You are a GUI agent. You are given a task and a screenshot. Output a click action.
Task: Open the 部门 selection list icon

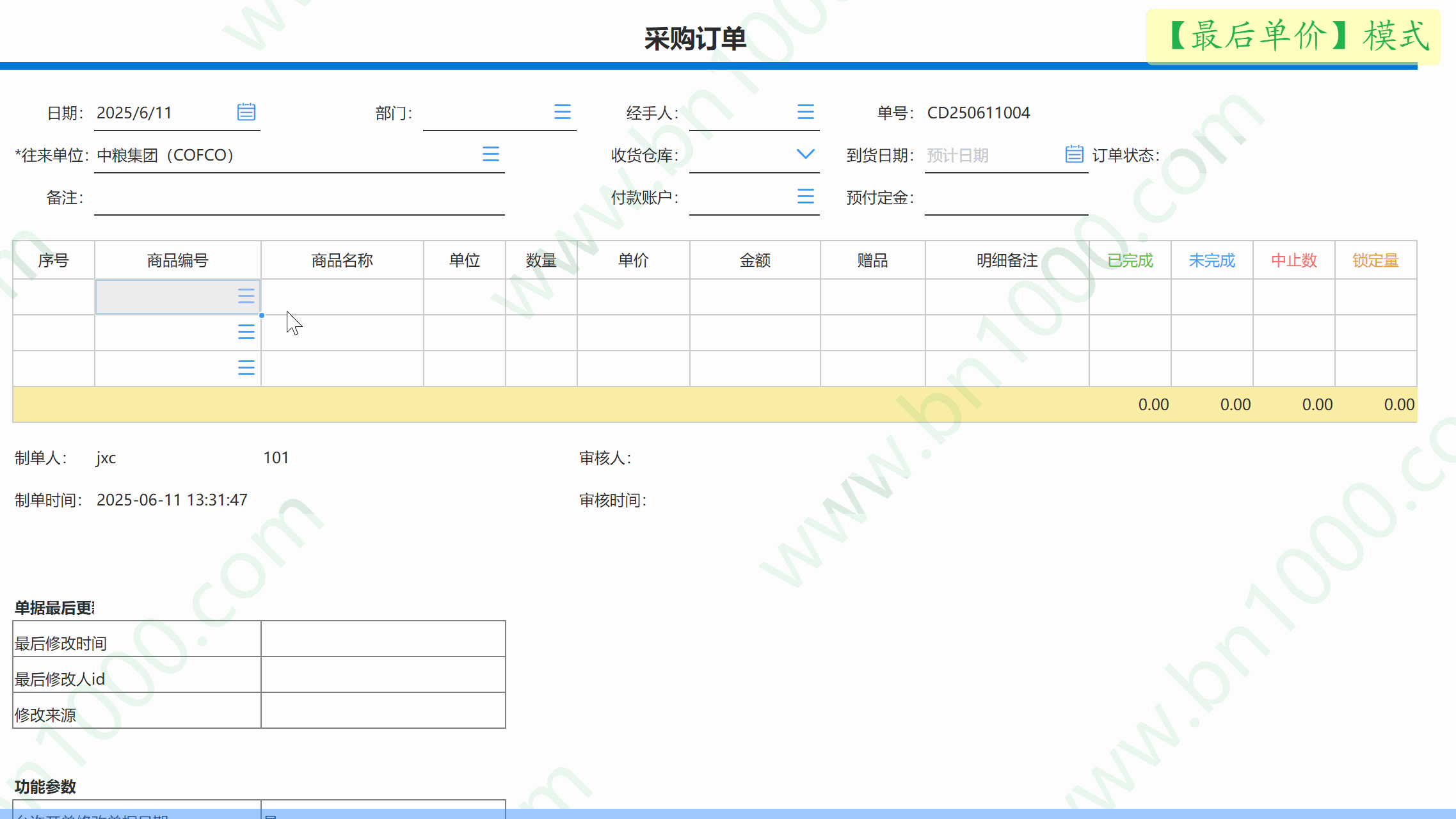point(562,112)
